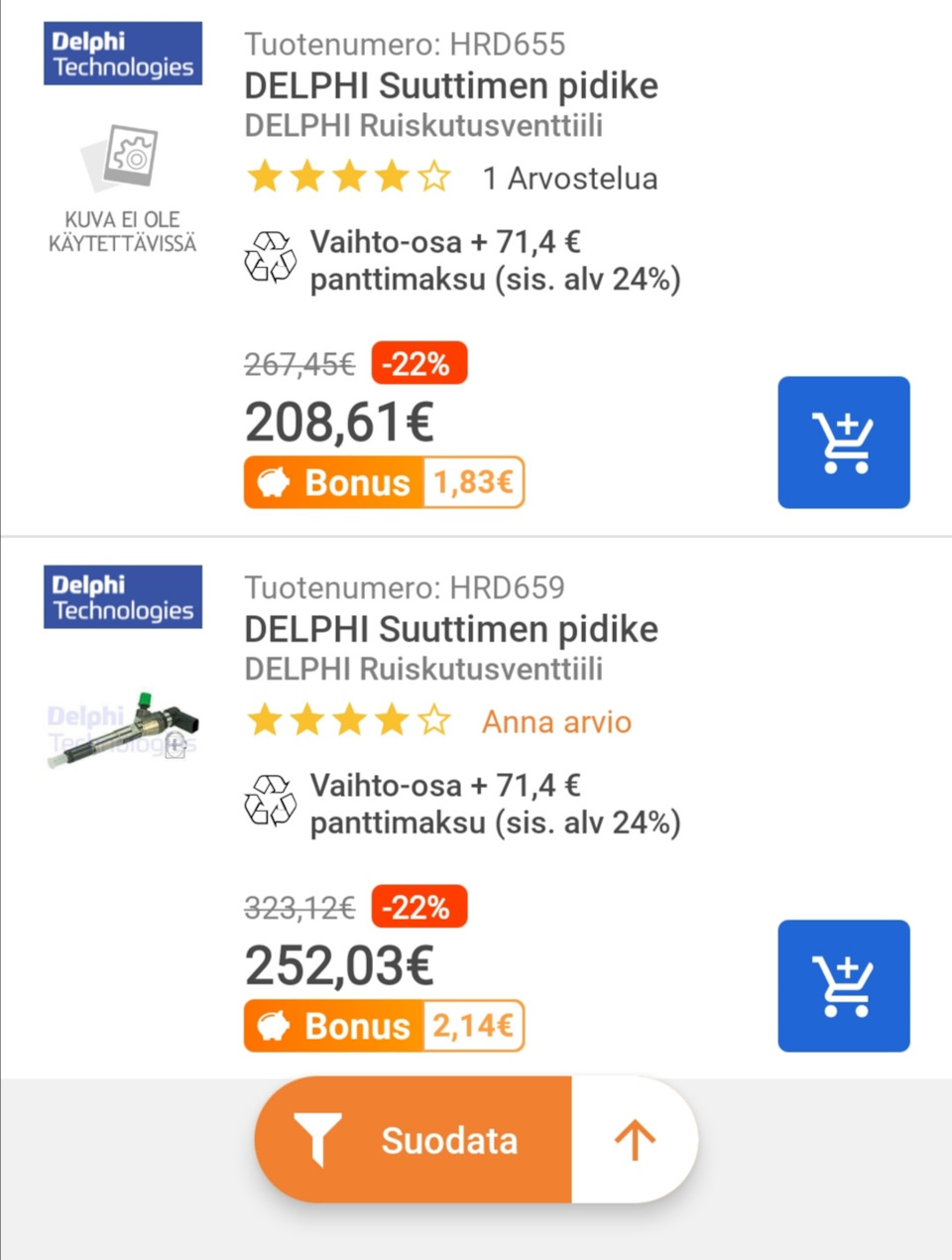Tap the Delphi Technologies logo for HRD659
Screen dimensions: 952x1260
pos(123,597)
